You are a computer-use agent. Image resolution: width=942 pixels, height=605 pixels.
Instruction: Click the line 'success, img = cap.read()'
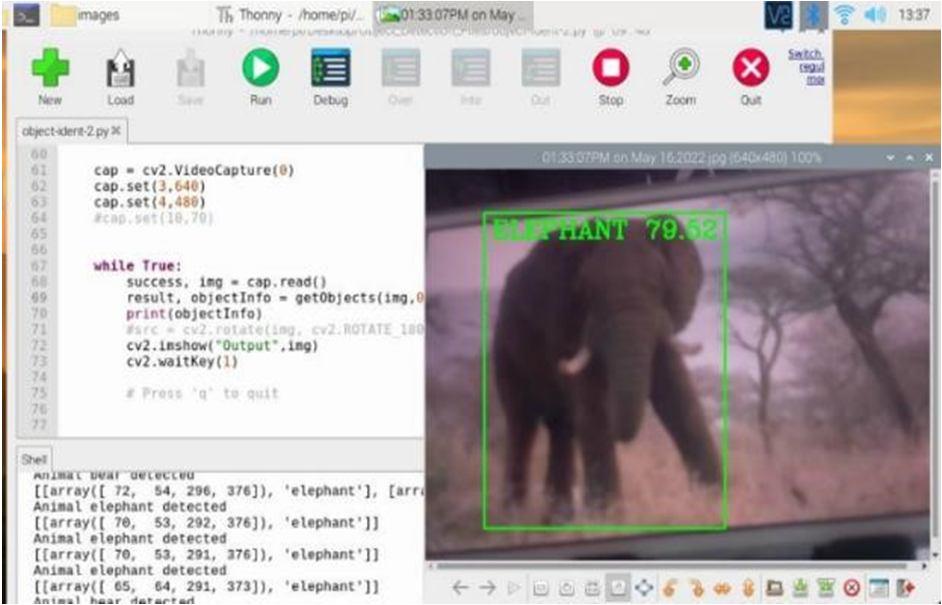226,282
